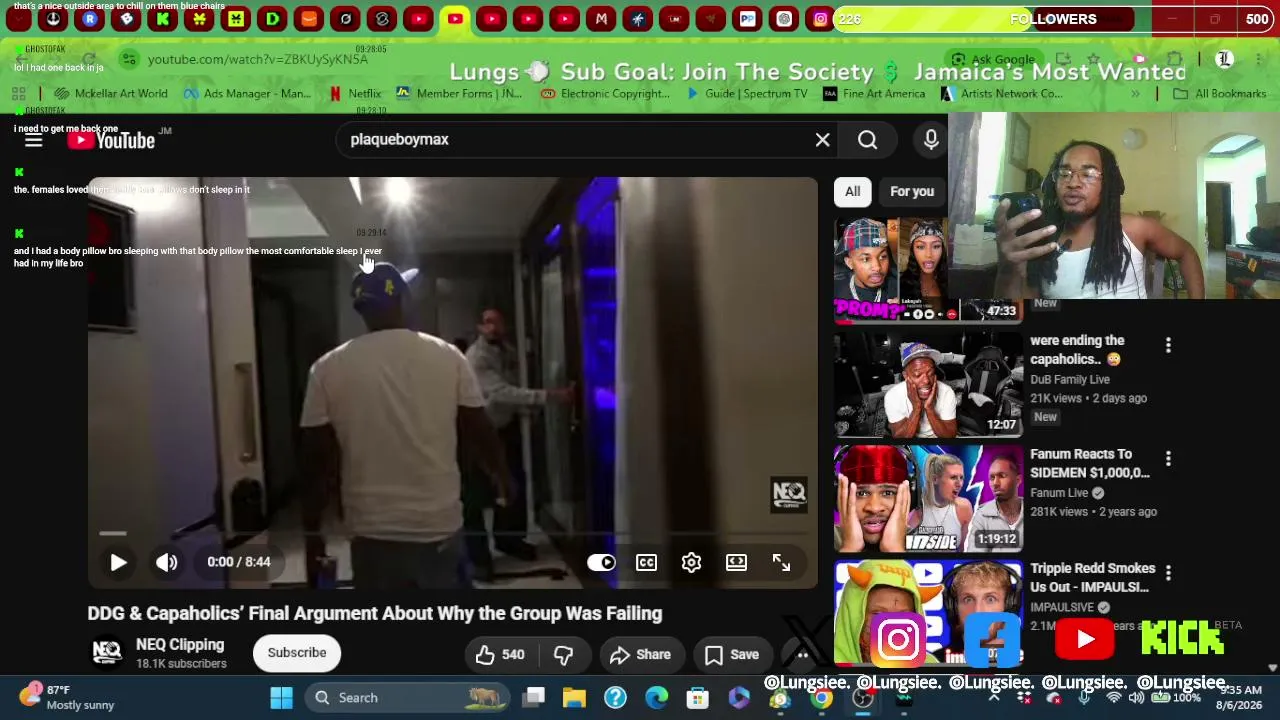Dislike this video
The width and height of the screenshot is (1280, 720).
click(564, 654)
